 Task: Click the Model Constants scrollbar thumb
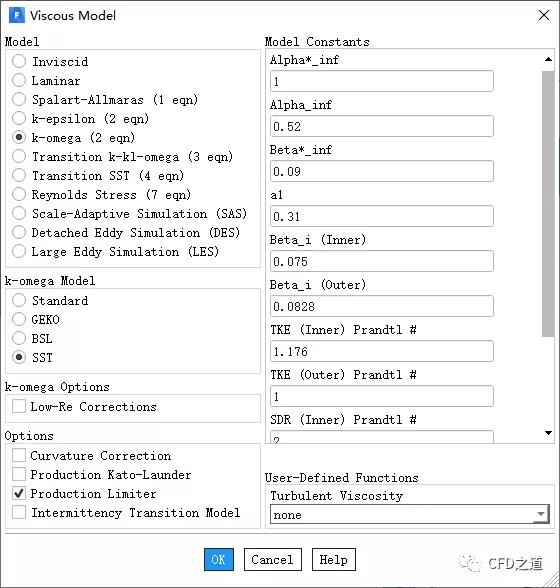point(548,204)
